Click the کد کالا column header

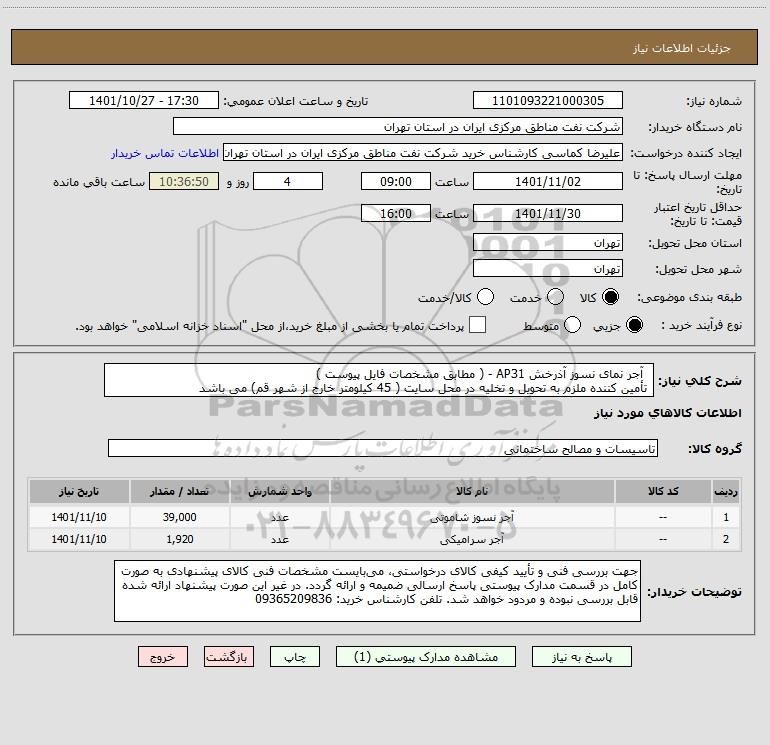point(663,492)
